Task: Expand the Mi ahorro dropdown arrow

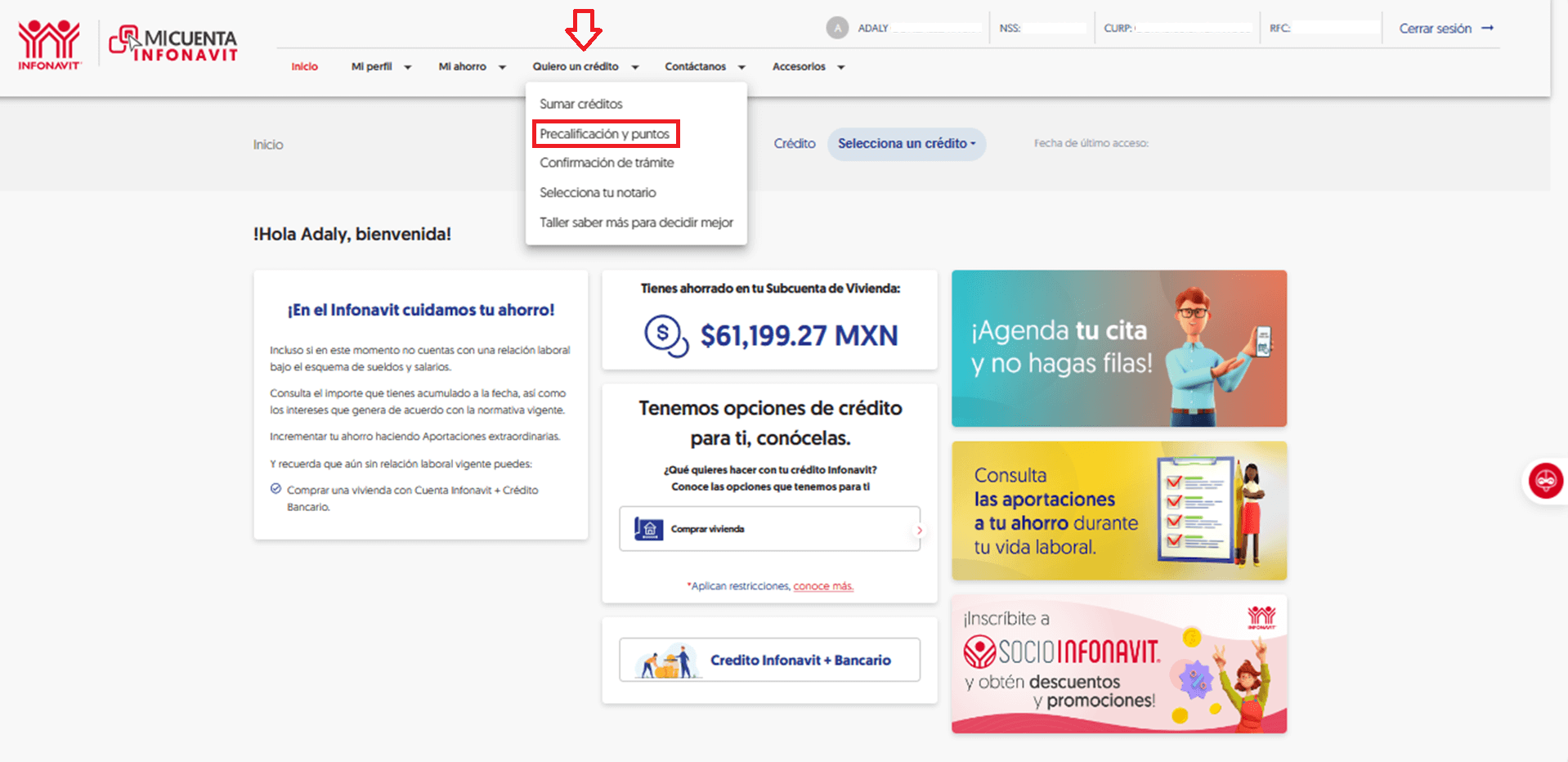Action: (x=502, y=67)
